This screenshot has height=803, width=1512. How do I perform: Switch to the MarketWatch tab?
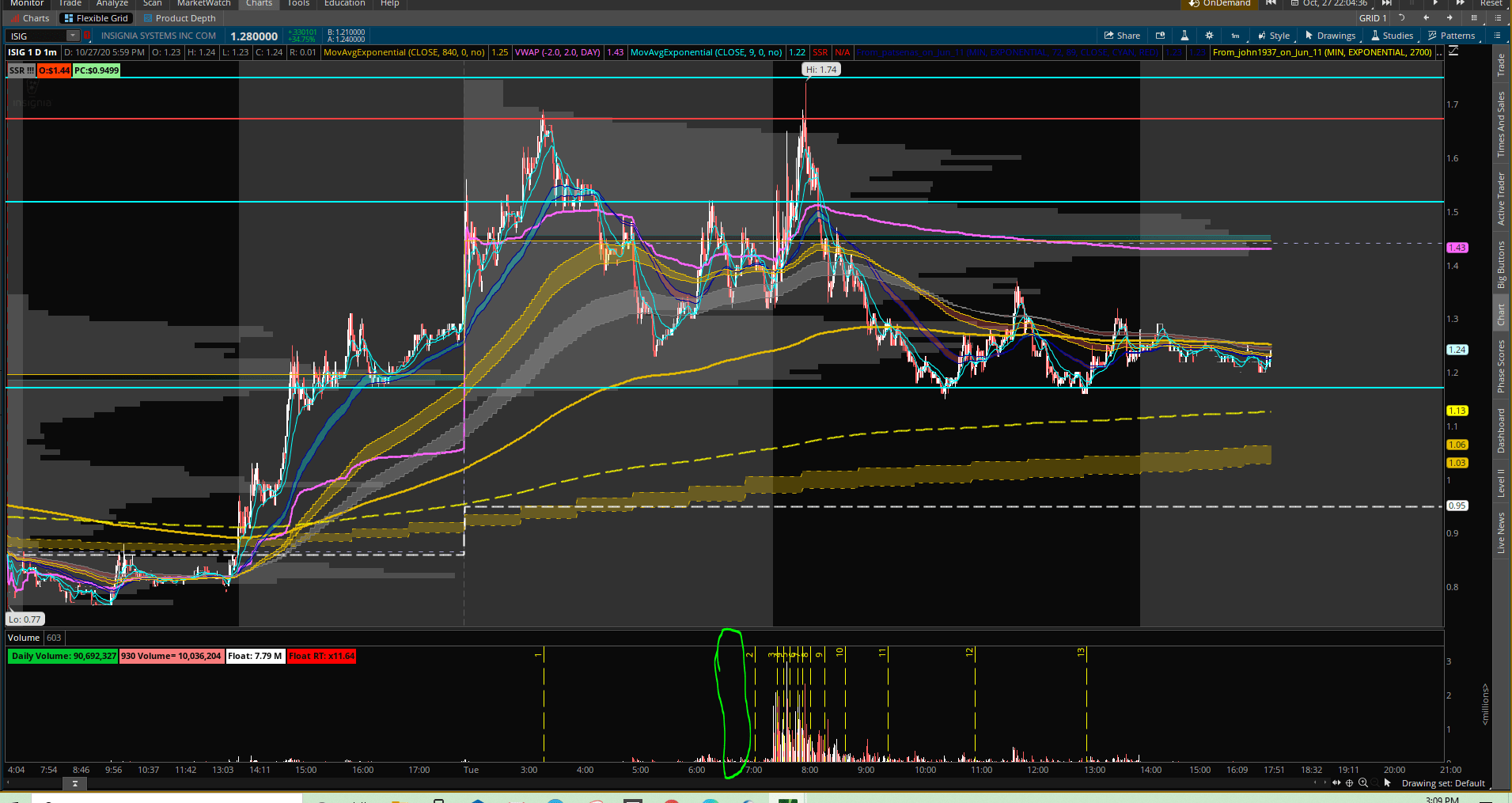click(x=204, y=3)
